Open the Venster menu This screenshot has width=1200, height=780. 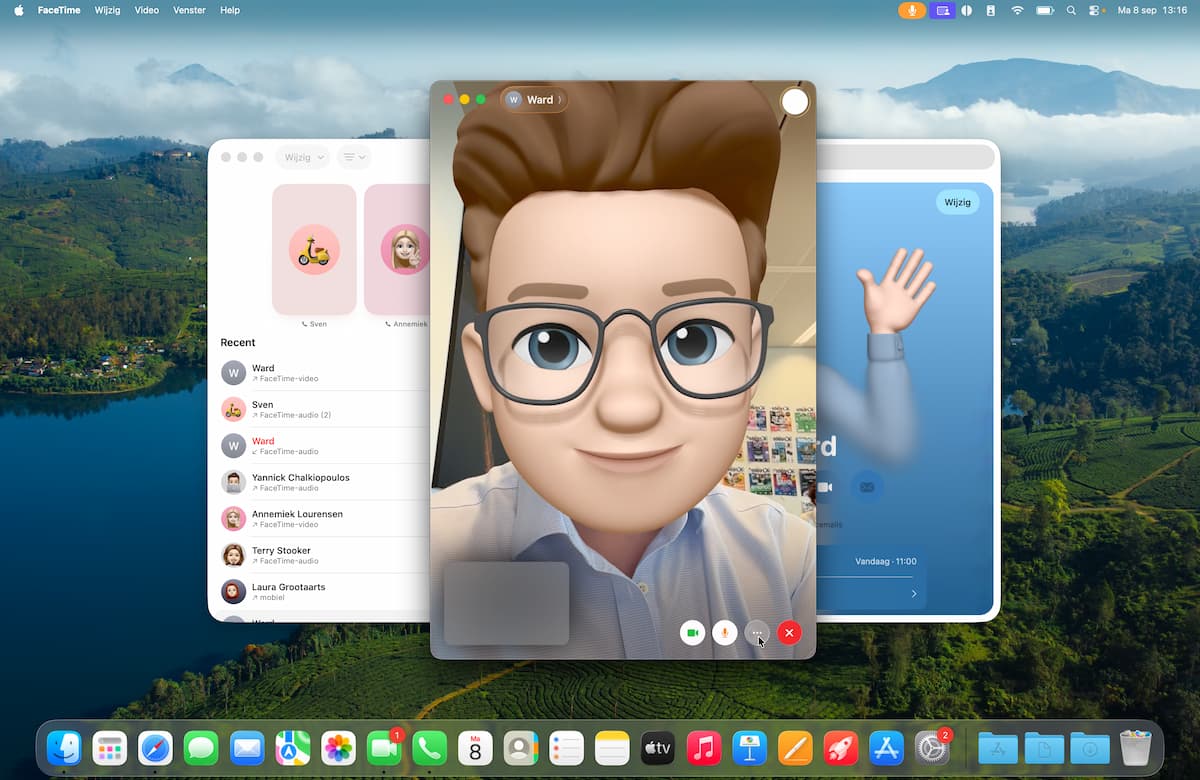189,10
